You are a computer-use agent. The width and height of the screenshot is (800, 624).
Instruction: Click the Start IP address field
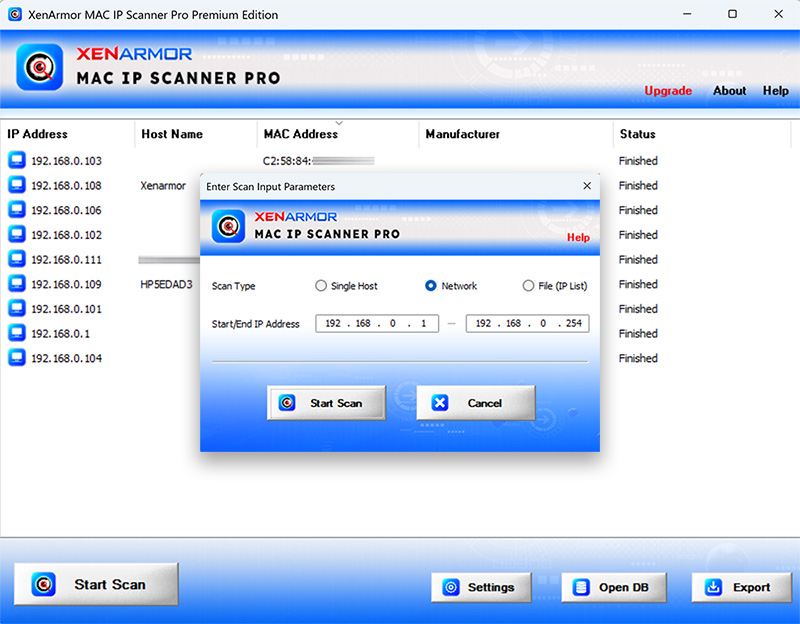point(377,323)
